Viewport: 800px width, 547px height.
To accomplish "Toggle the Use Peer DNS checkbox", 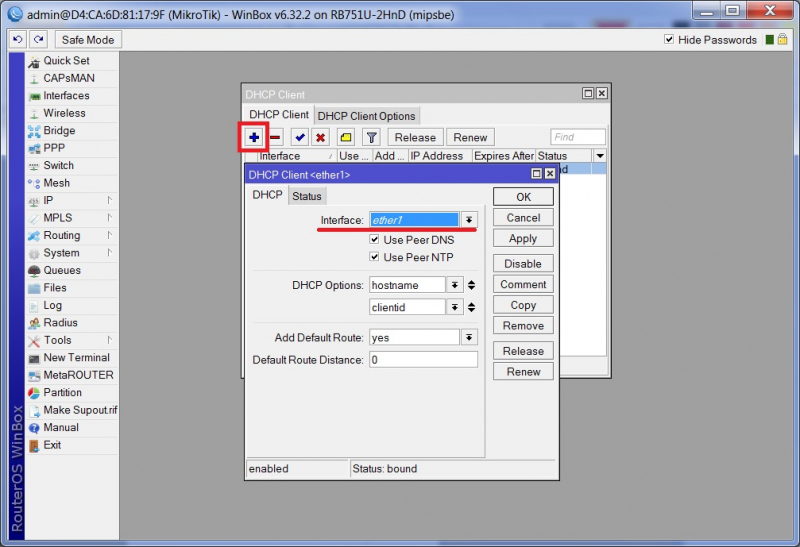I will pyautogui.click(x=375, y=240).
